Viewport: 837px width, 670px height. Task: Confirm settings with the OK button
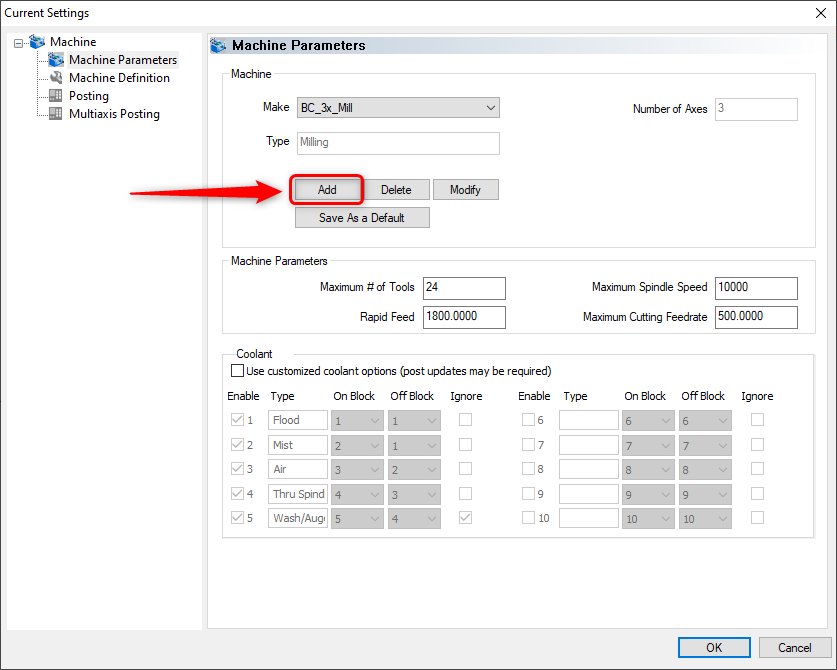[714, 648]
